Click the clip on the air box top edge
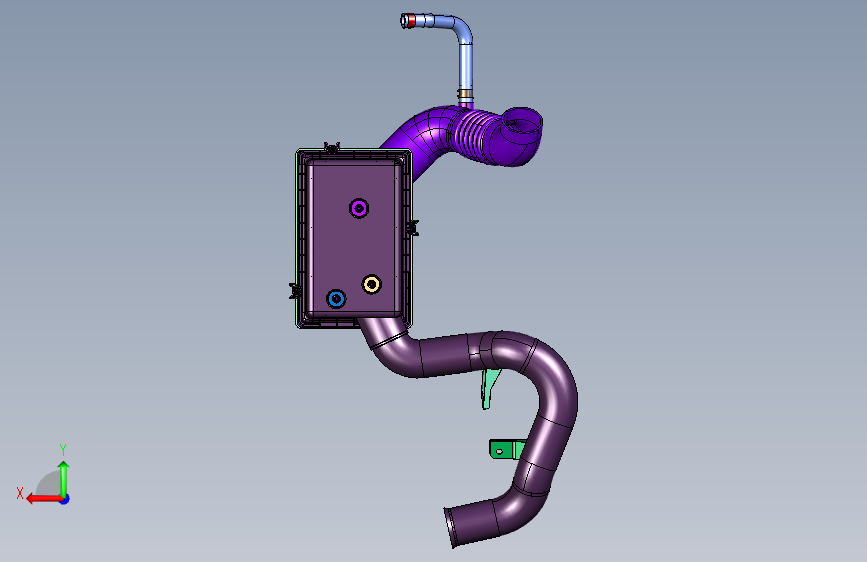The width and height of the screenshot is (867, 562). point(331,148)
